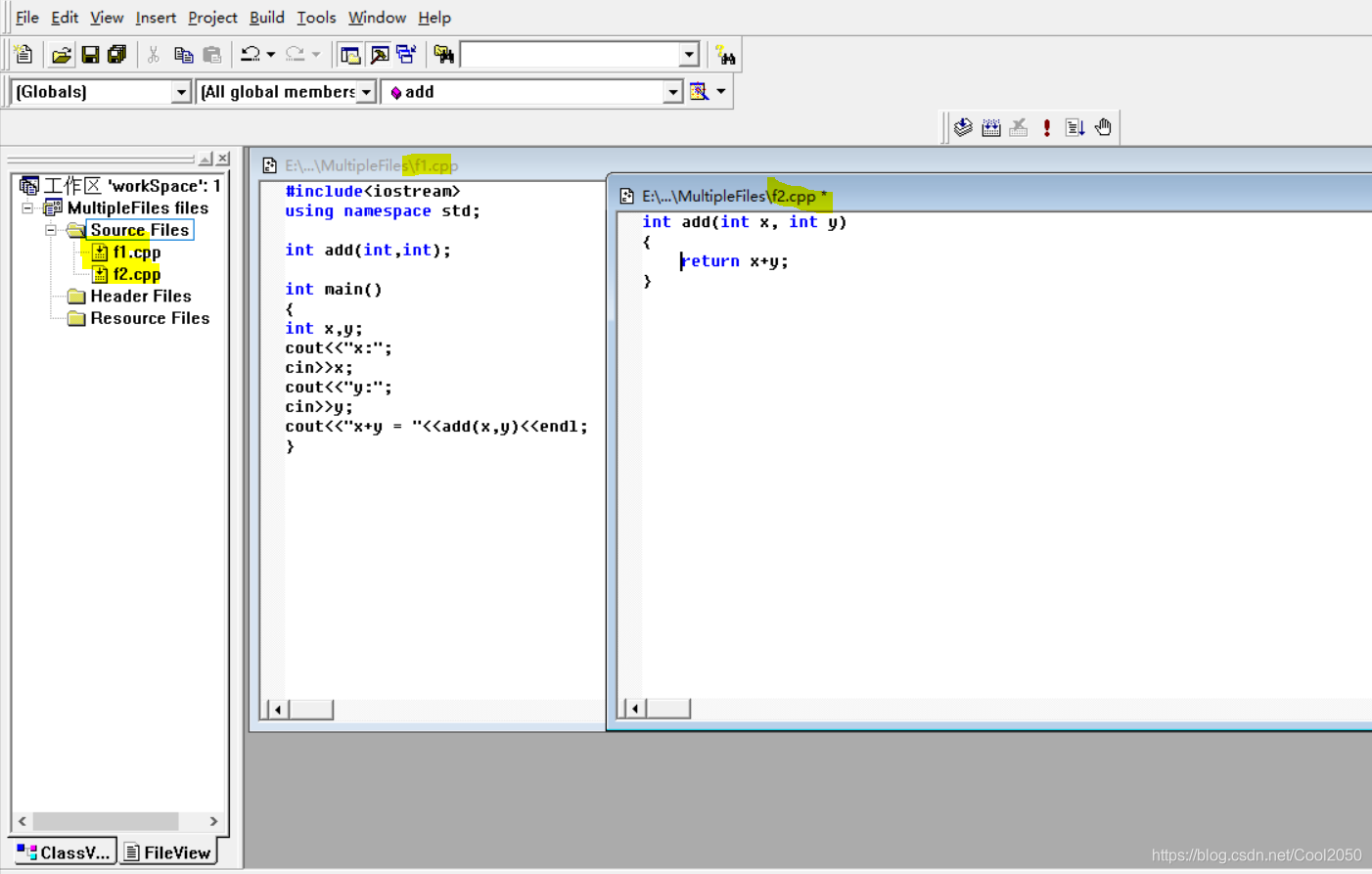
Task: Click the Find in Files icon
Action: click(443, 55)
